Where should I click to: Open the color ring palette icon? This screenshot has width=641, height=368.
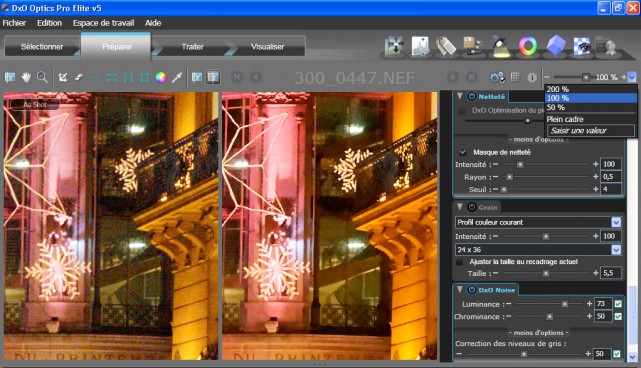528,46
